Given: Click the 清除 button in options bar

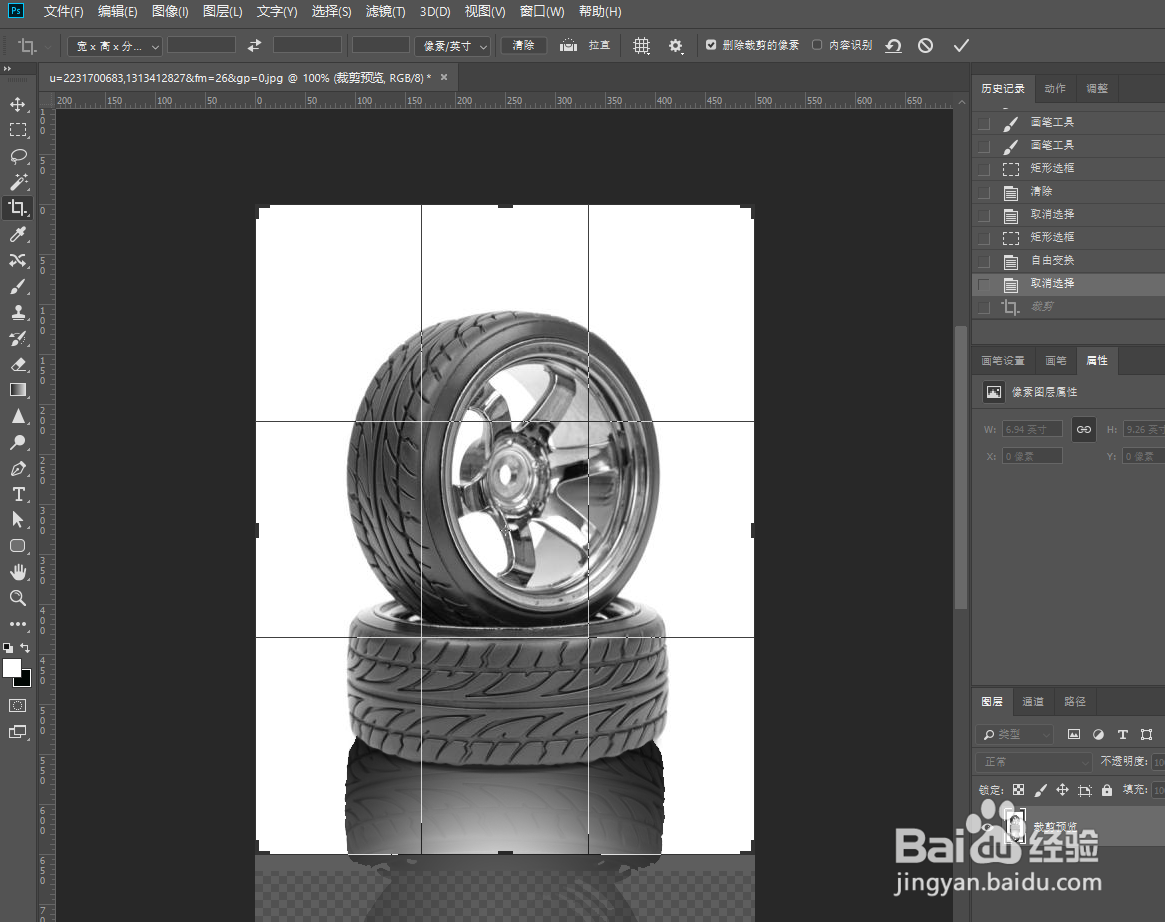Looking at the screenshot, I should tap(523, 45).
